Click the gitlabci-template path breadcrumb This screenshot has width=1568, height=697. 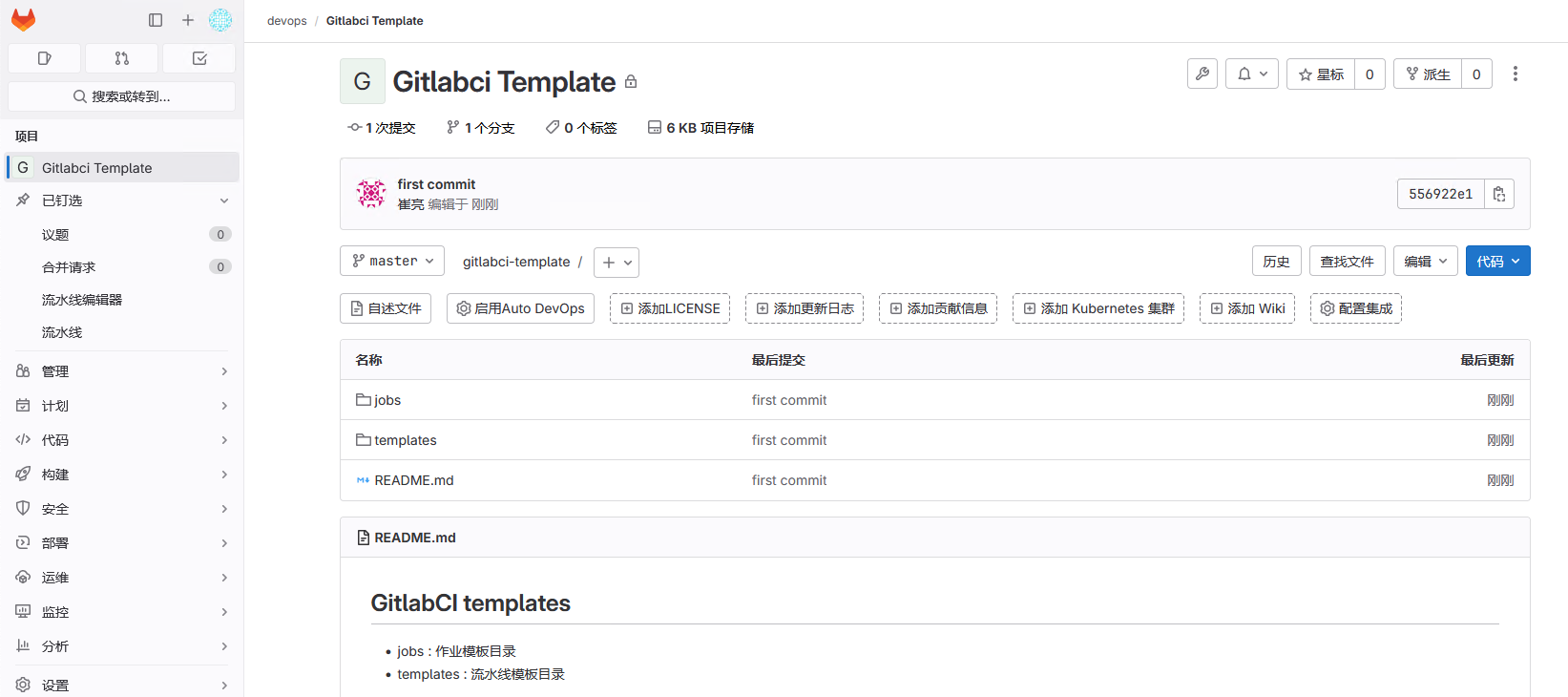point(516,262)
